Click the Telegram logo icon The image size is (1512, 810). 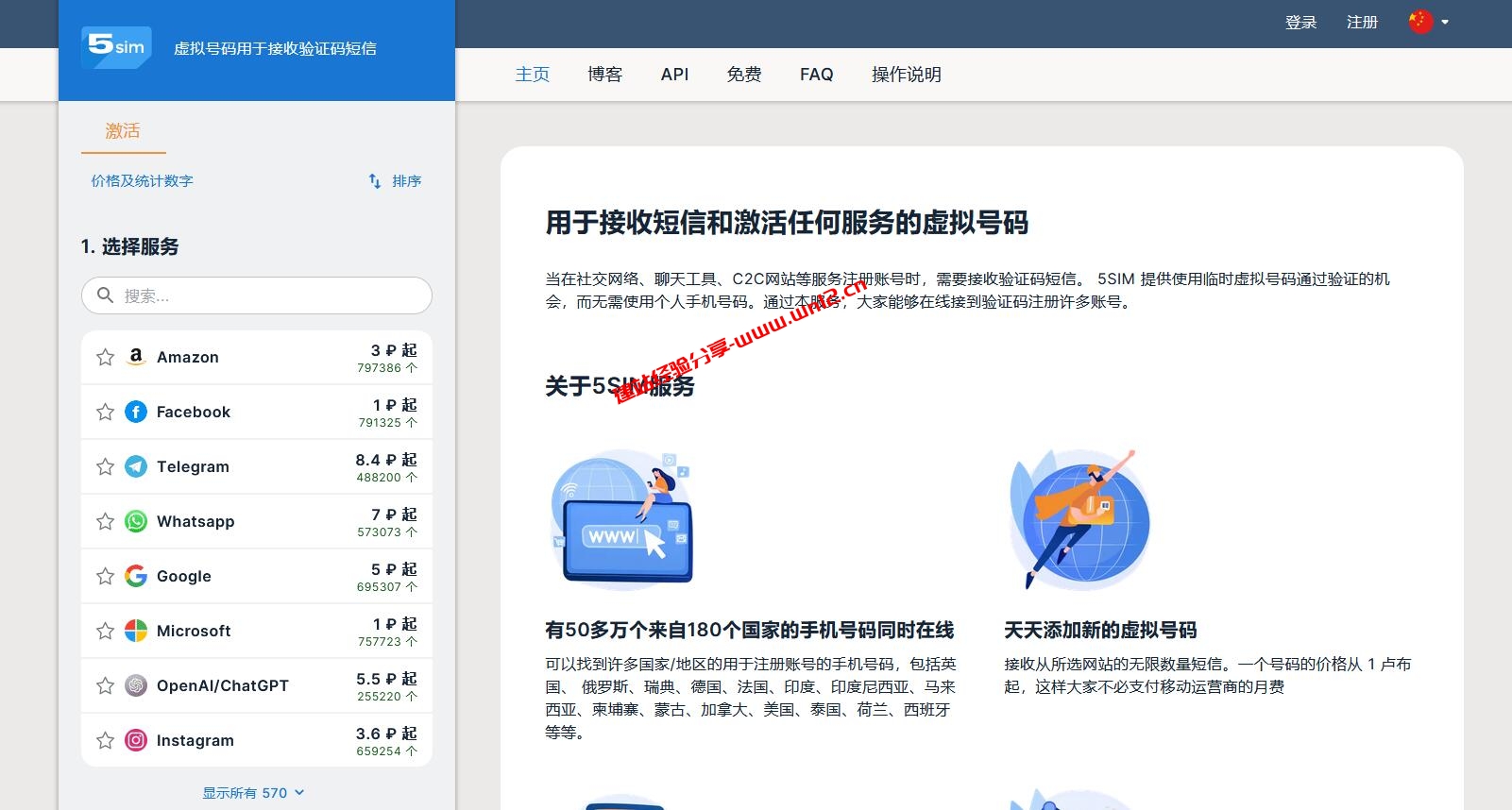(136, 466)
